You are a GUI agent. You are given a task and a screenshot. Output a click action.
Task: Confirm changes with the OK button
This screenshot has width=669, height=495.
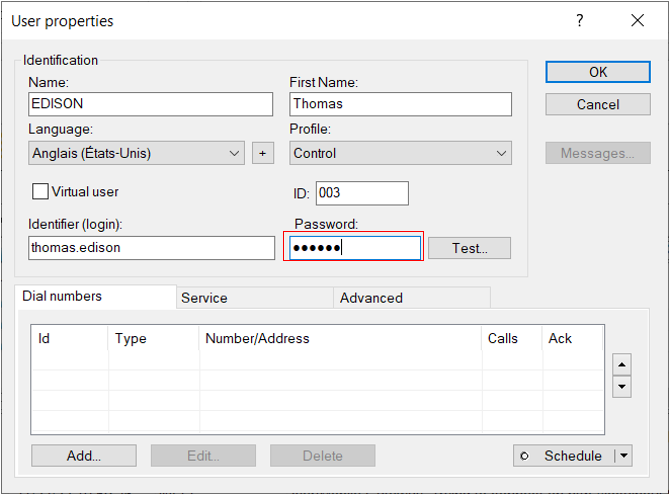[x=598, y=72]
